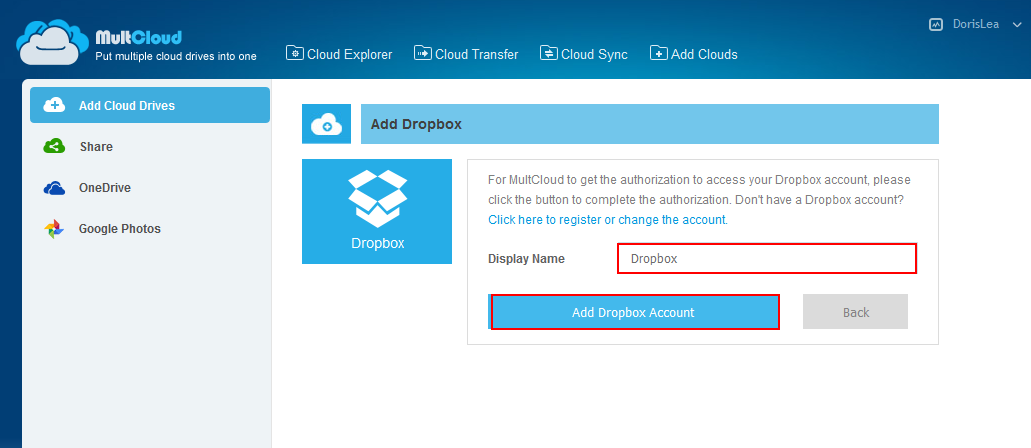Image resolution: width=1031 pixels, height=448 pixels.
Task: Click the Cloud Explorer icon
Action: pyautogui.click(x=295, y=53)
